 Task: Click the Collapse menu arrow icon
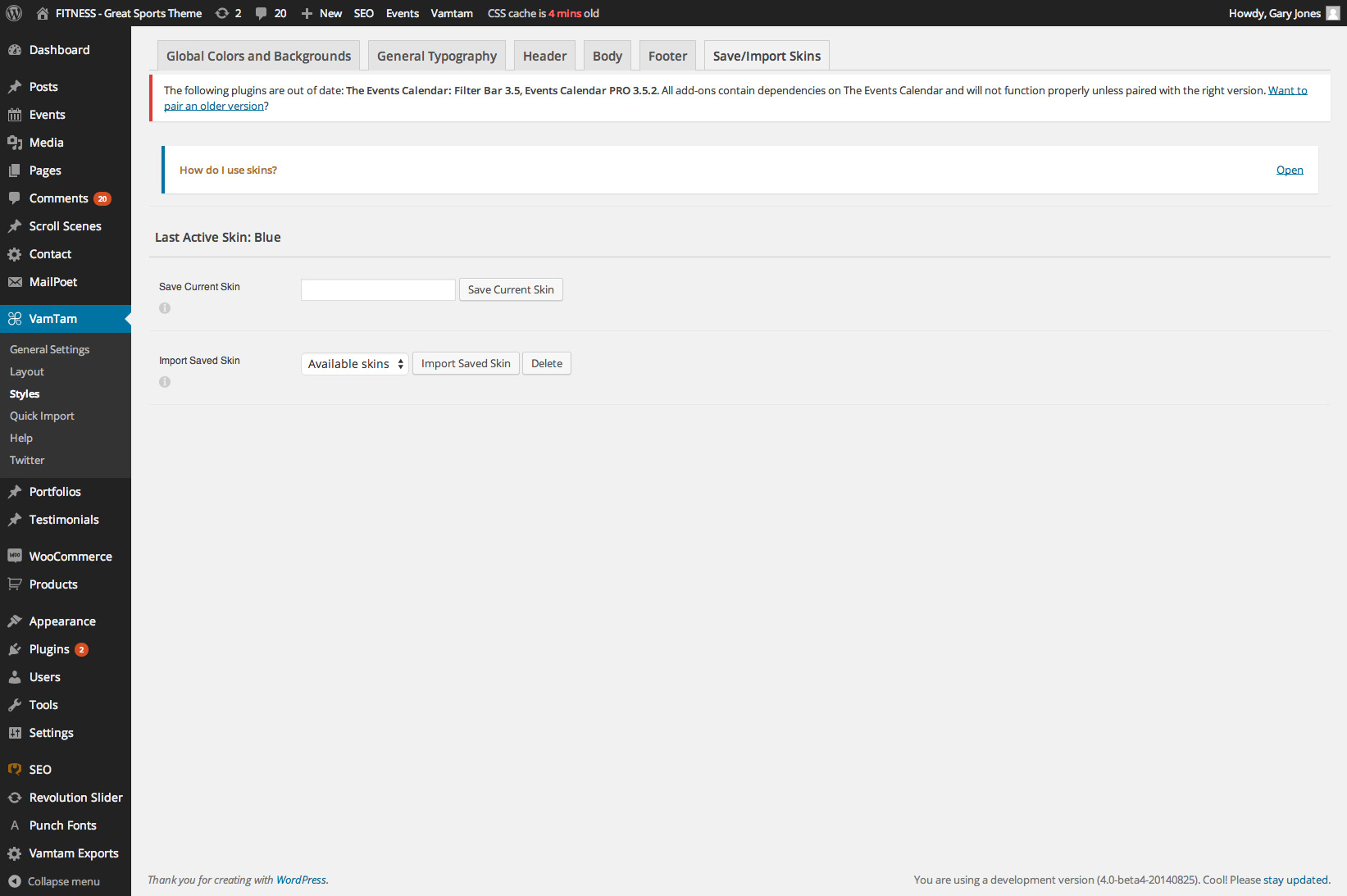click(14, 881)
